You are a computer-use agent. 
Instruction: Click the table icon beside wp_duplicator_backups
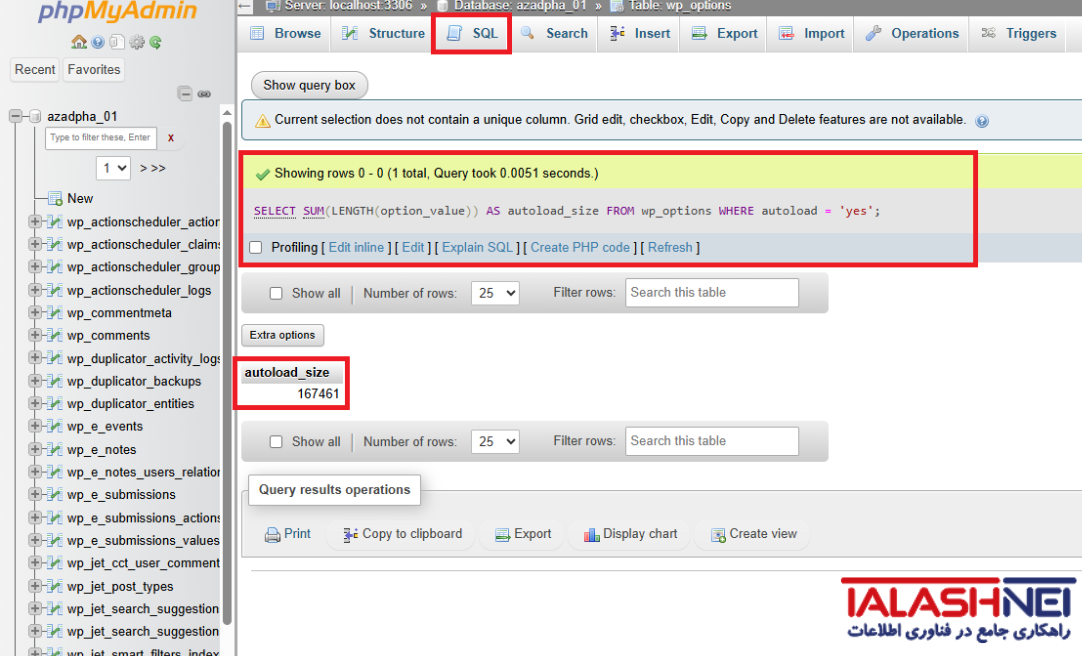55,381
